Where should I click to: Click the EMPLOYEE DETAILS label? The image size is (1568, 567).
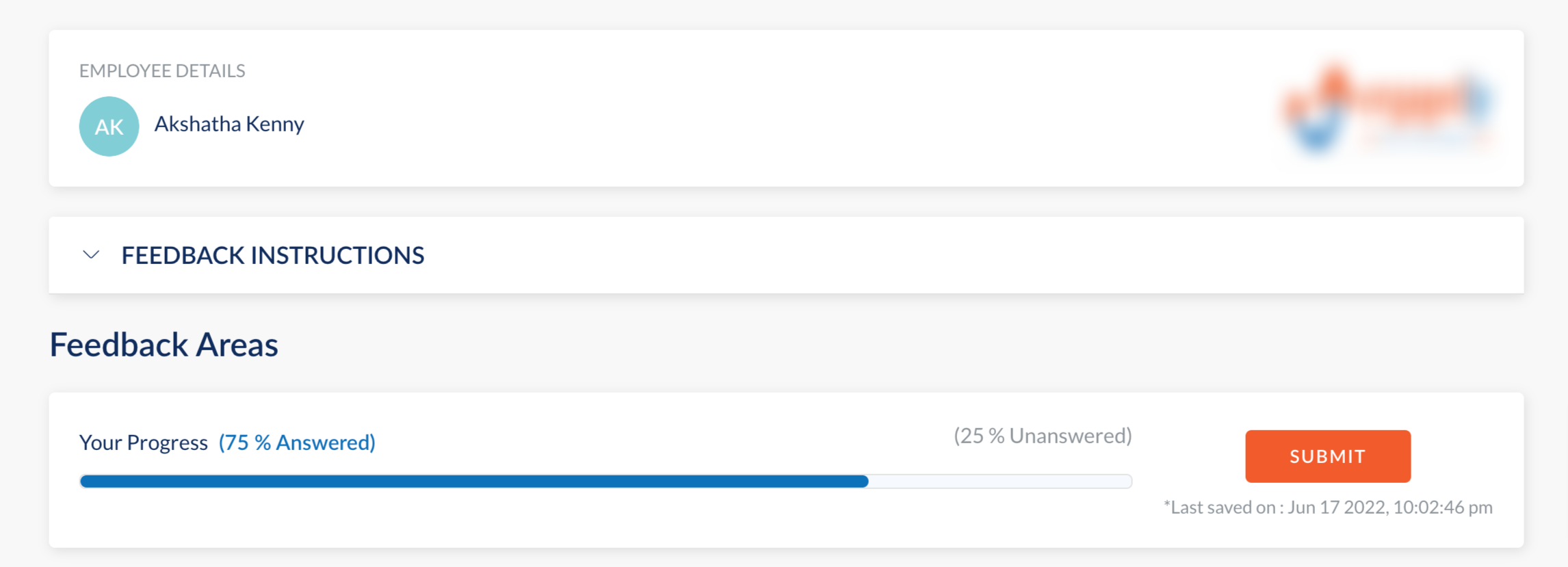pos(162,71)
